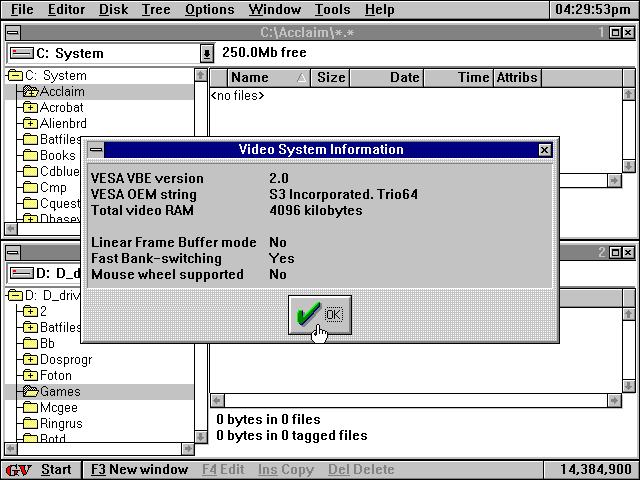640x480 pixels.
Task: Close the Video System Information dialog
Action: 544,150
